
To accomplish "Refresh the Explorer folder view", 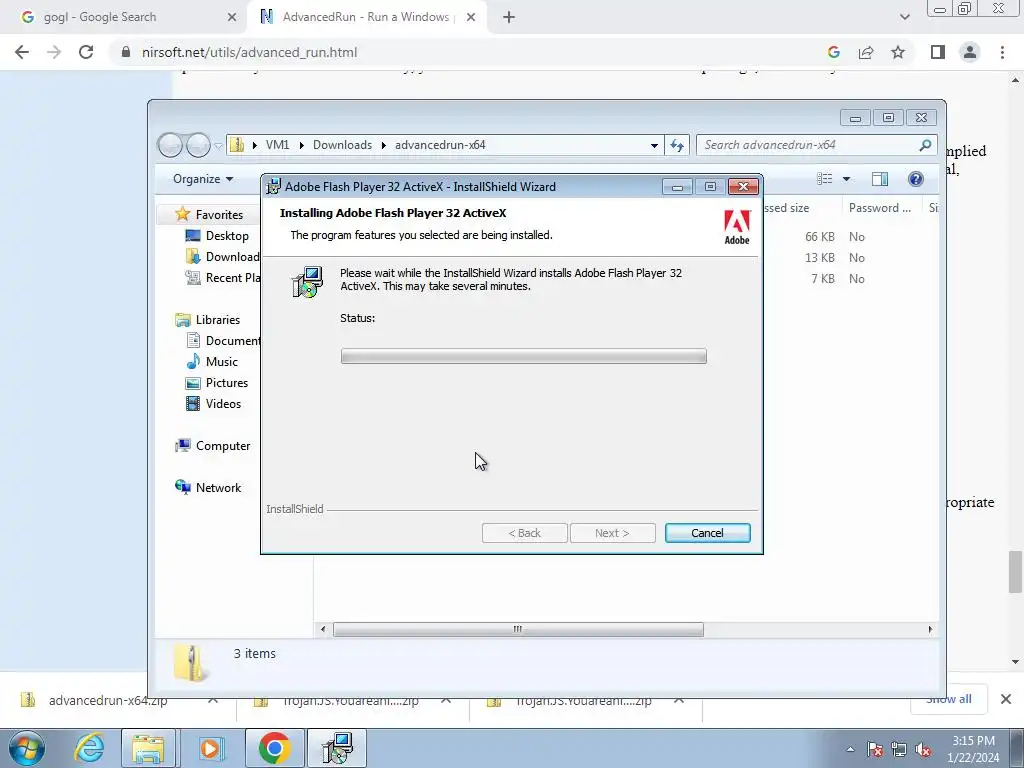I will coord(677,145).
